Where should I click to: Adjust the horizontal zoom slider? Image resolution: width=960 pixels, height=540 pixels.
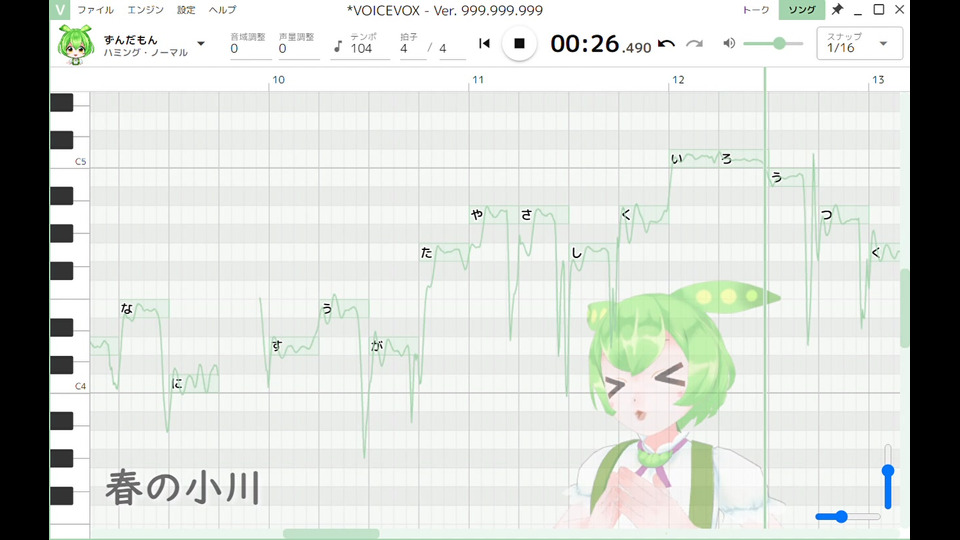[842, 517]
